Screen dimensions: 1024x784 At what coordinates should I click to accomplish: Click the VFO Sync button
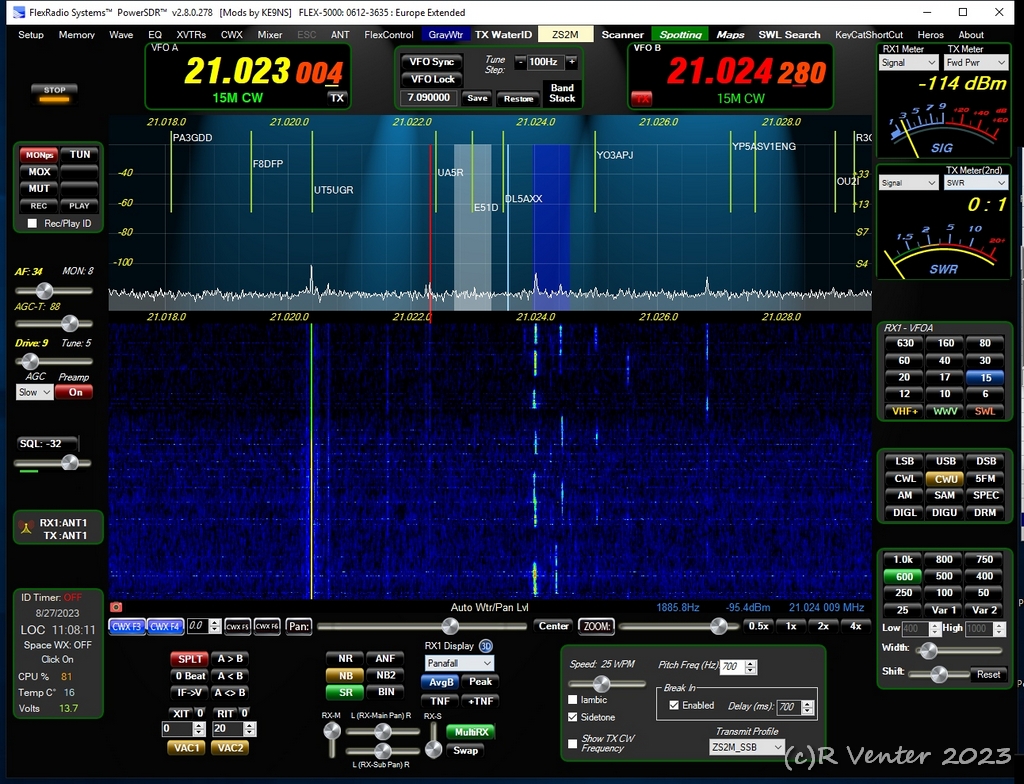[432, 62]
